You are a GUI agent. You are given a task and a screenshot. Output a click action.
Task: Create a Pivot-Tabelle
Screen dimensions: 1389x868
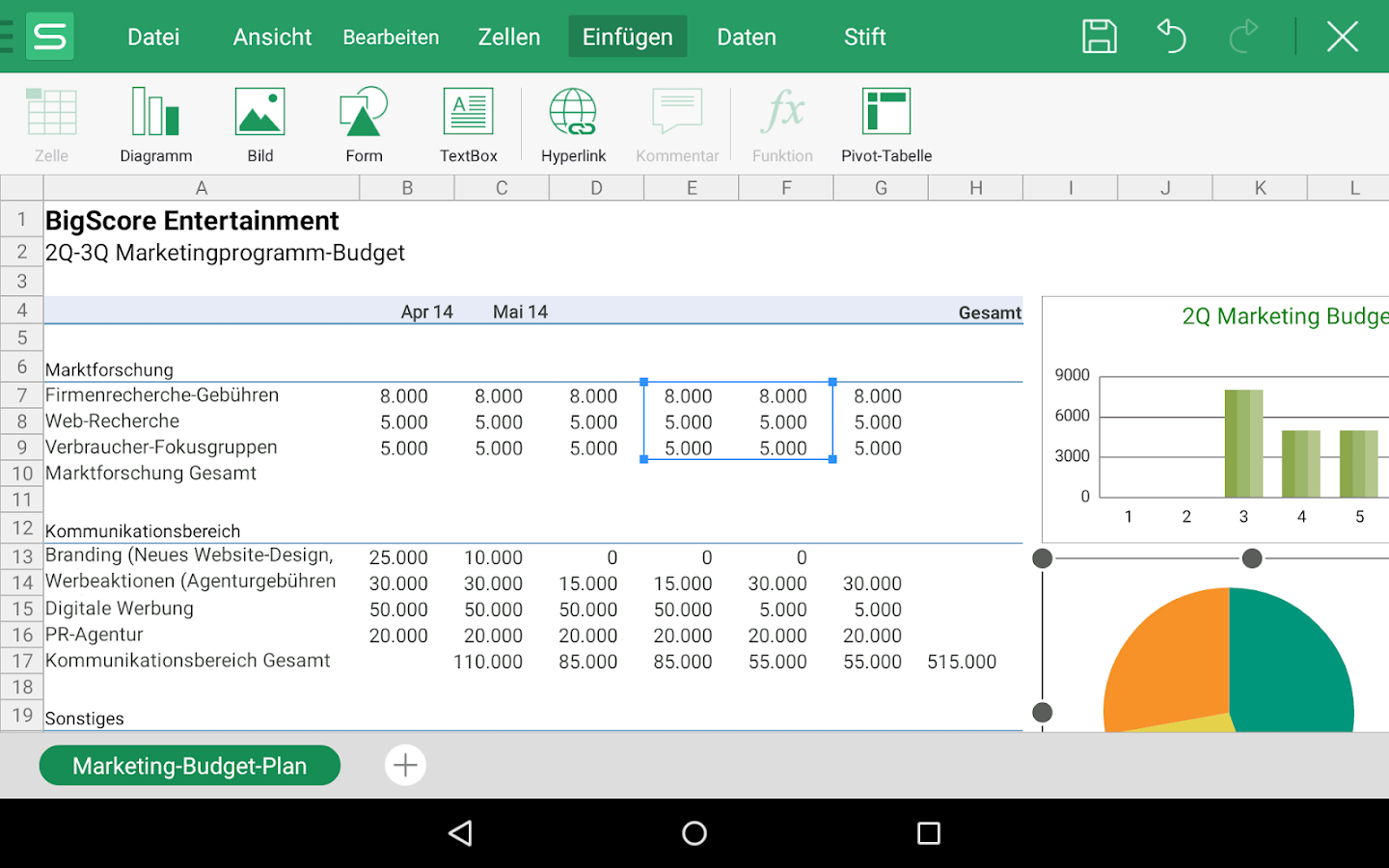[x=885, y=123]
